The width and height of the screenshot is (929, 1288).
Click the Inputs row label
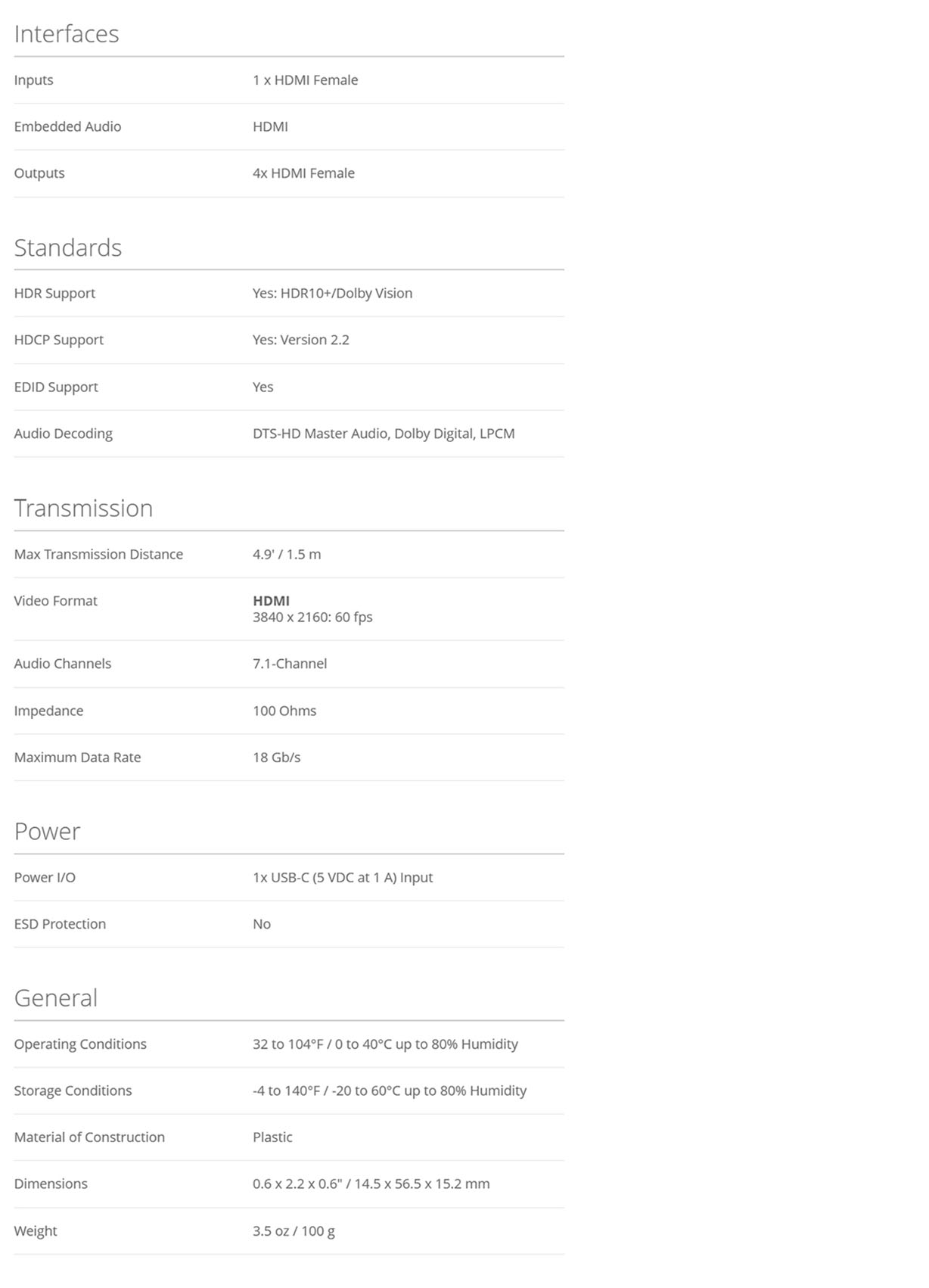33,80
